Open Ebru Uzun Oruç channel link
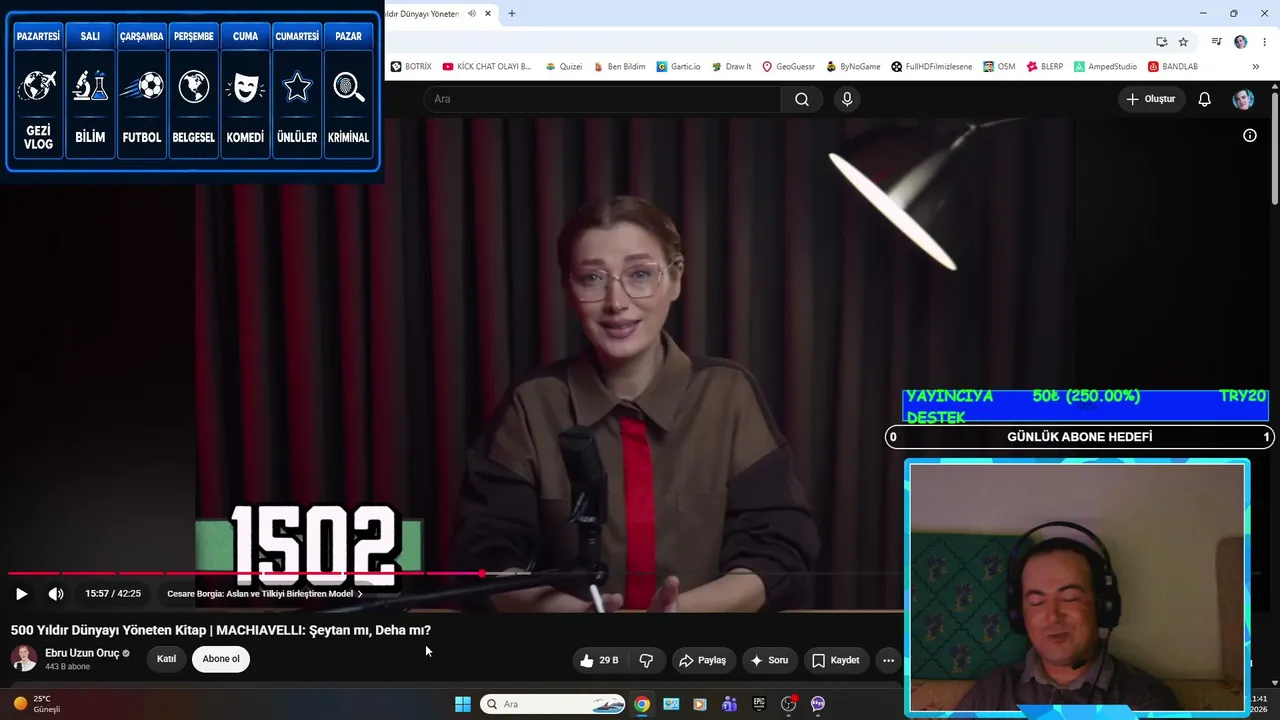The width and height of the screenshot is (1280, 720). coord(82,653)
